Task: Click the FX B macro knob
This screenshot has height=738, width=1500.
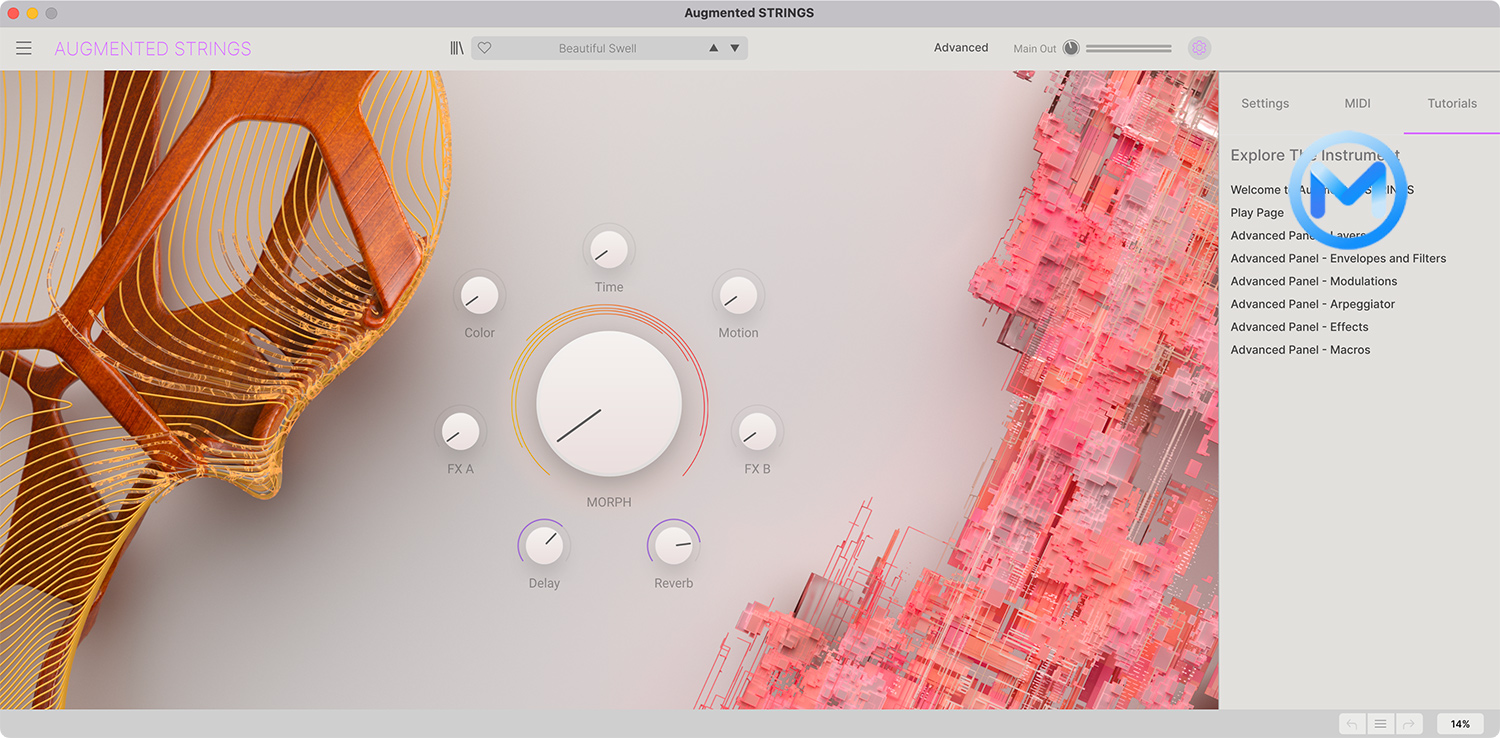Action: (x=758, y=431)
